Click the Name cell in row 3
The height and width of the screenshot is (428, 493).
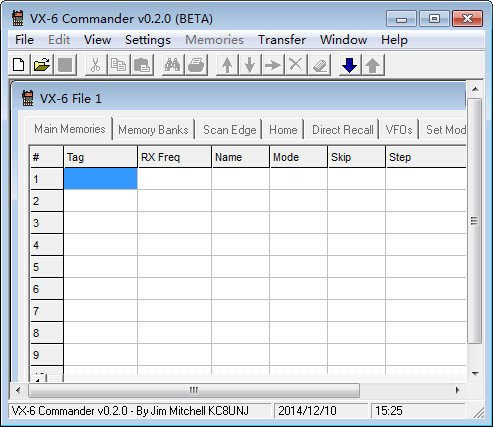pyautogui.click(x=240, y=223)
